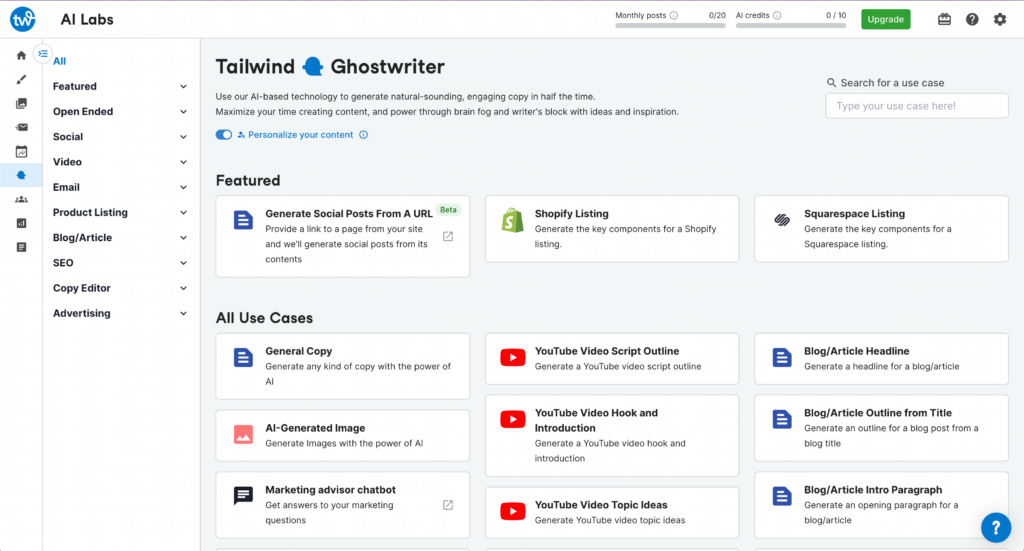Viewport: 1024px width, 551px height.
Task: Click YouTube icon on Video Script Outline card
Action: 513,358
